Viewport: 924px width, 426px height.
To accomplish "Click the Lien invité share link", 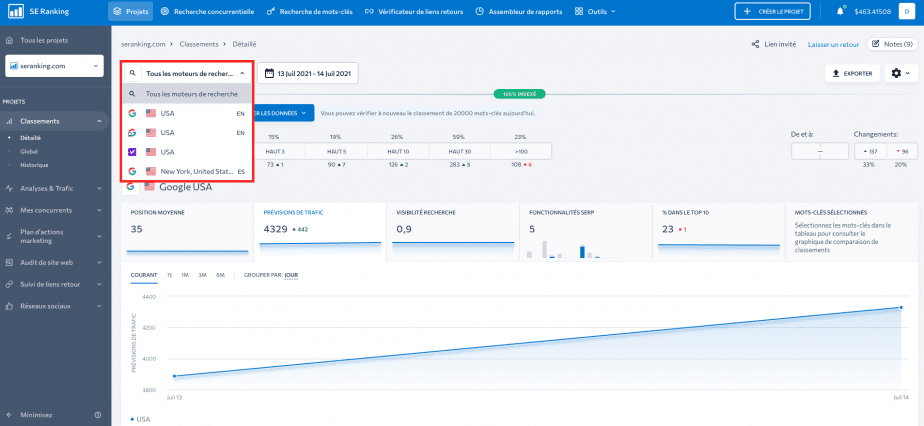I will [x=774, y=44].
